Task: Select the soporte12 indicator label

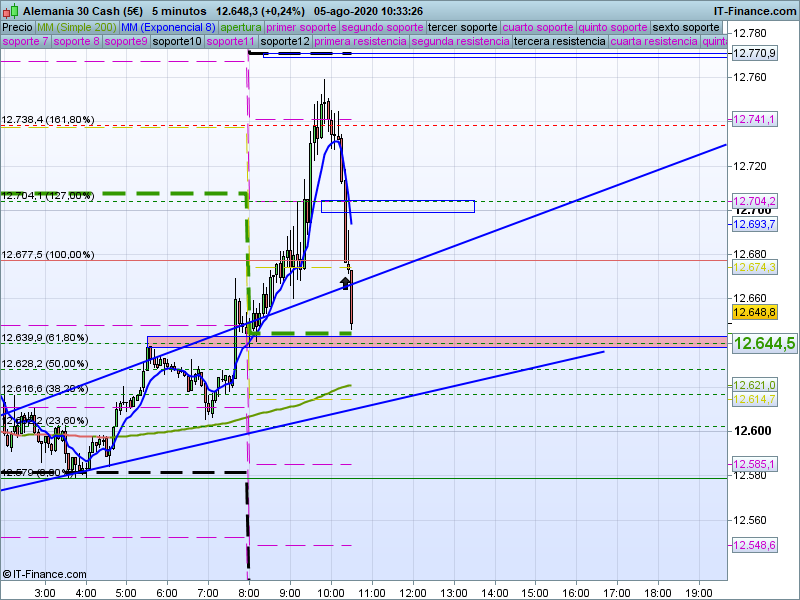Action: coord(284,42)
